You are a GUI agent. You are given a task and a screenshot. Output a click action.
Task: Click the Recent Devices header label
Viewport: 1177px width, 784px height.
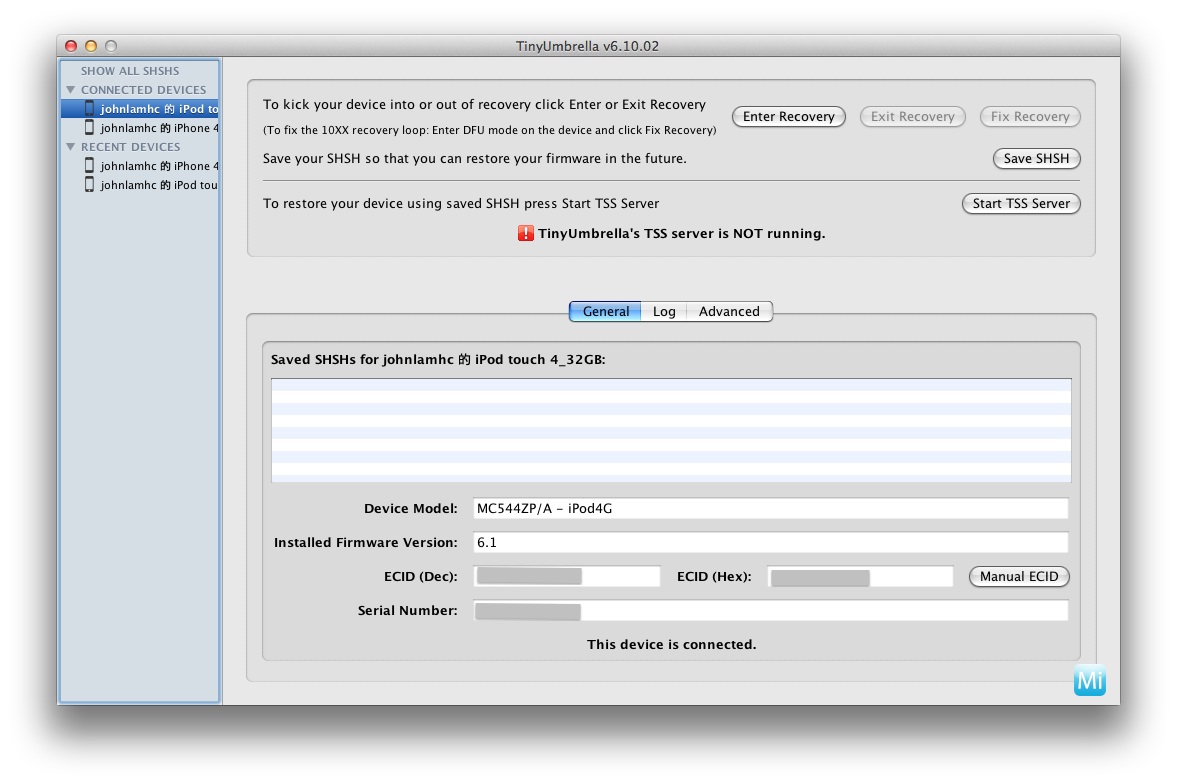point(131,147)
